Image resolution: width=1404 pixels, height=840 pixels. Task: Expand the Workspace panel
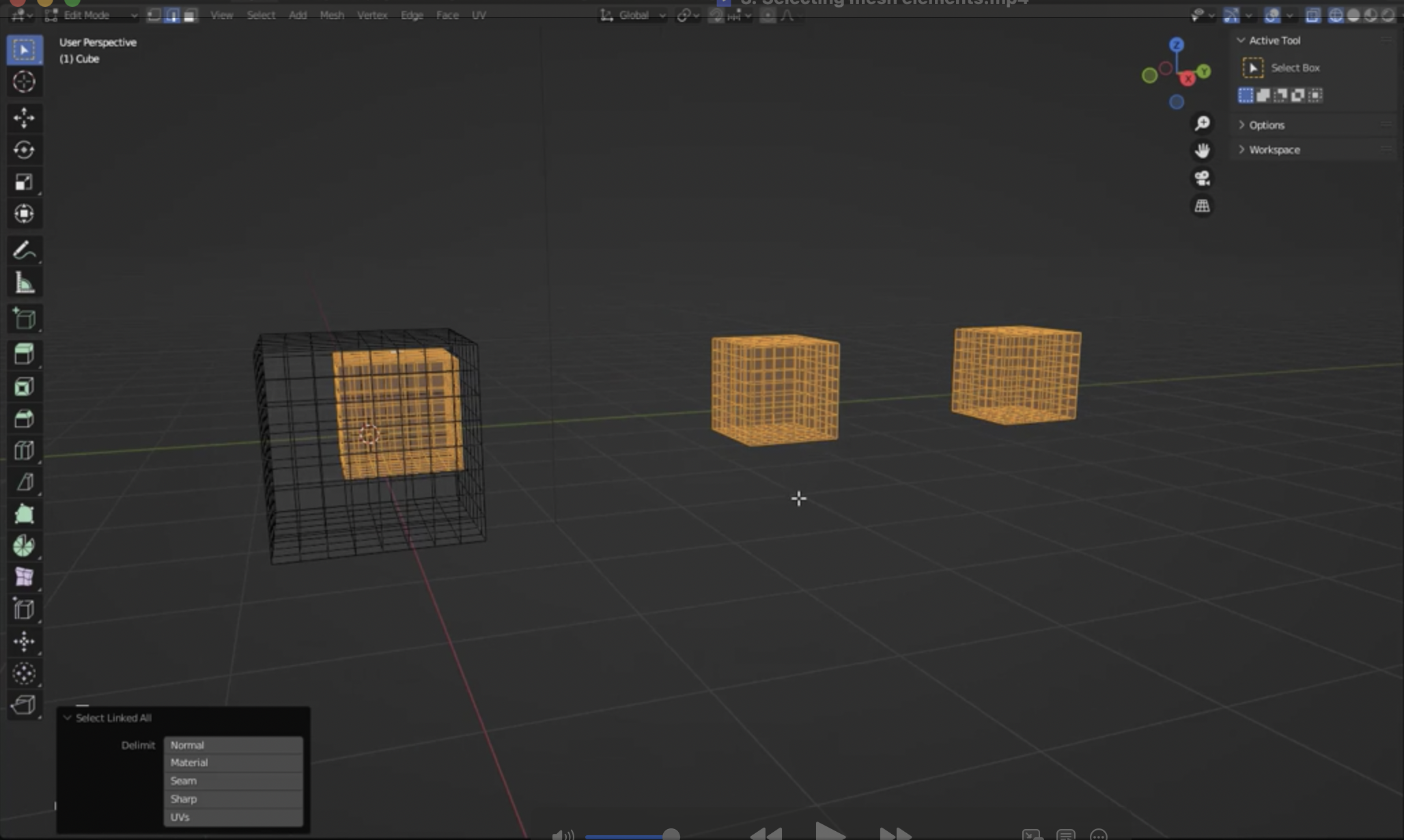point(1274,150)
